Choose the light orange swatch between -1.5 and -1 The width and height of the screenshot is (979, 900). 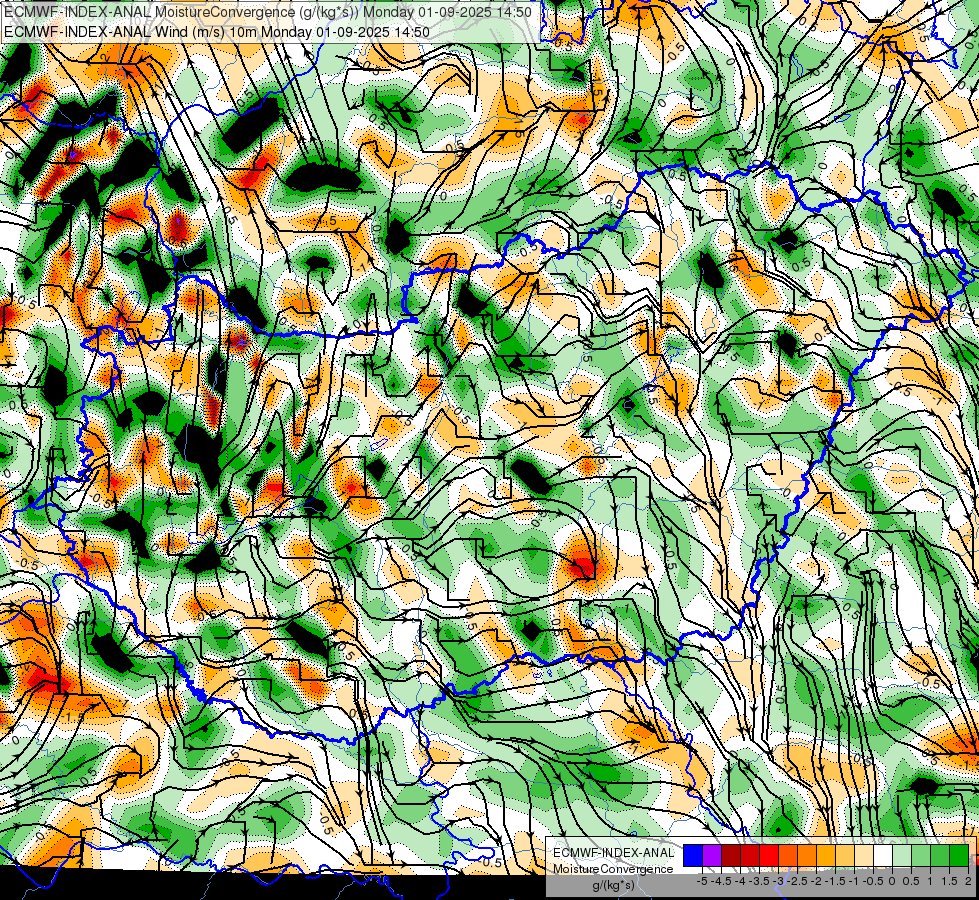click(845, 856)
